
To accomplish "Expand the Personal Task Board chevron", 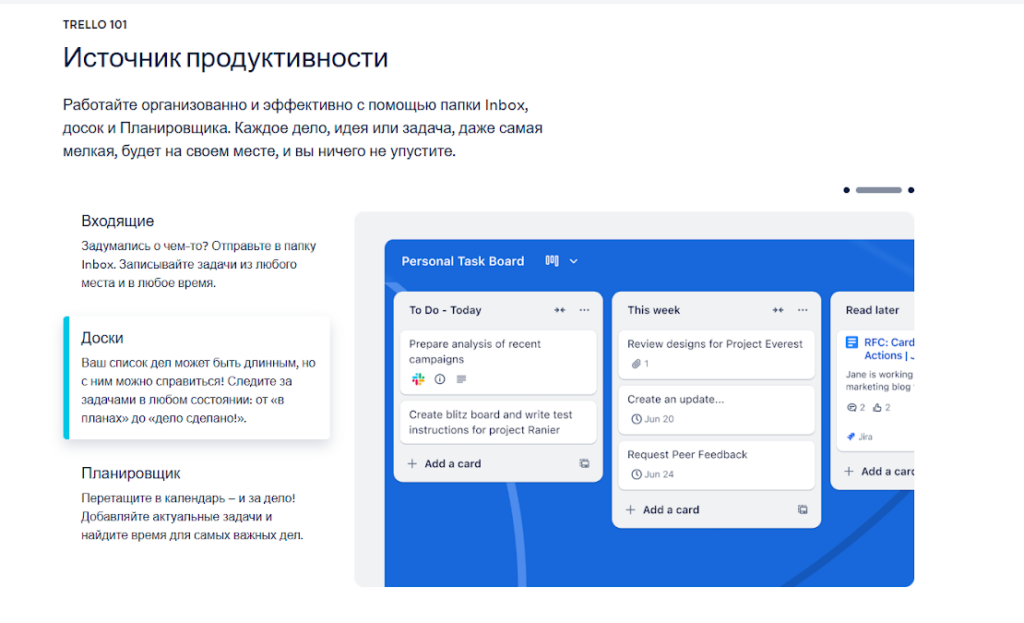I will [x=573, y=261].
